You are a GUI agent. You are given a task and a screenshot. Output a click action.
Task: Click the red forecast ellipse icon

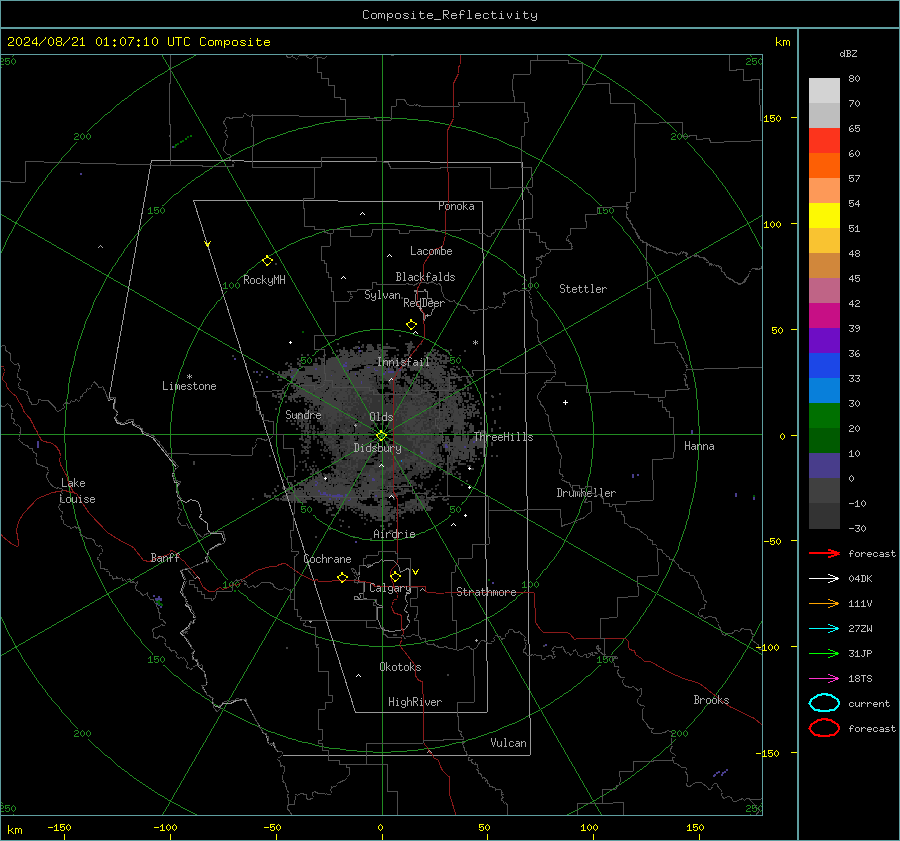tap(824, 728)
